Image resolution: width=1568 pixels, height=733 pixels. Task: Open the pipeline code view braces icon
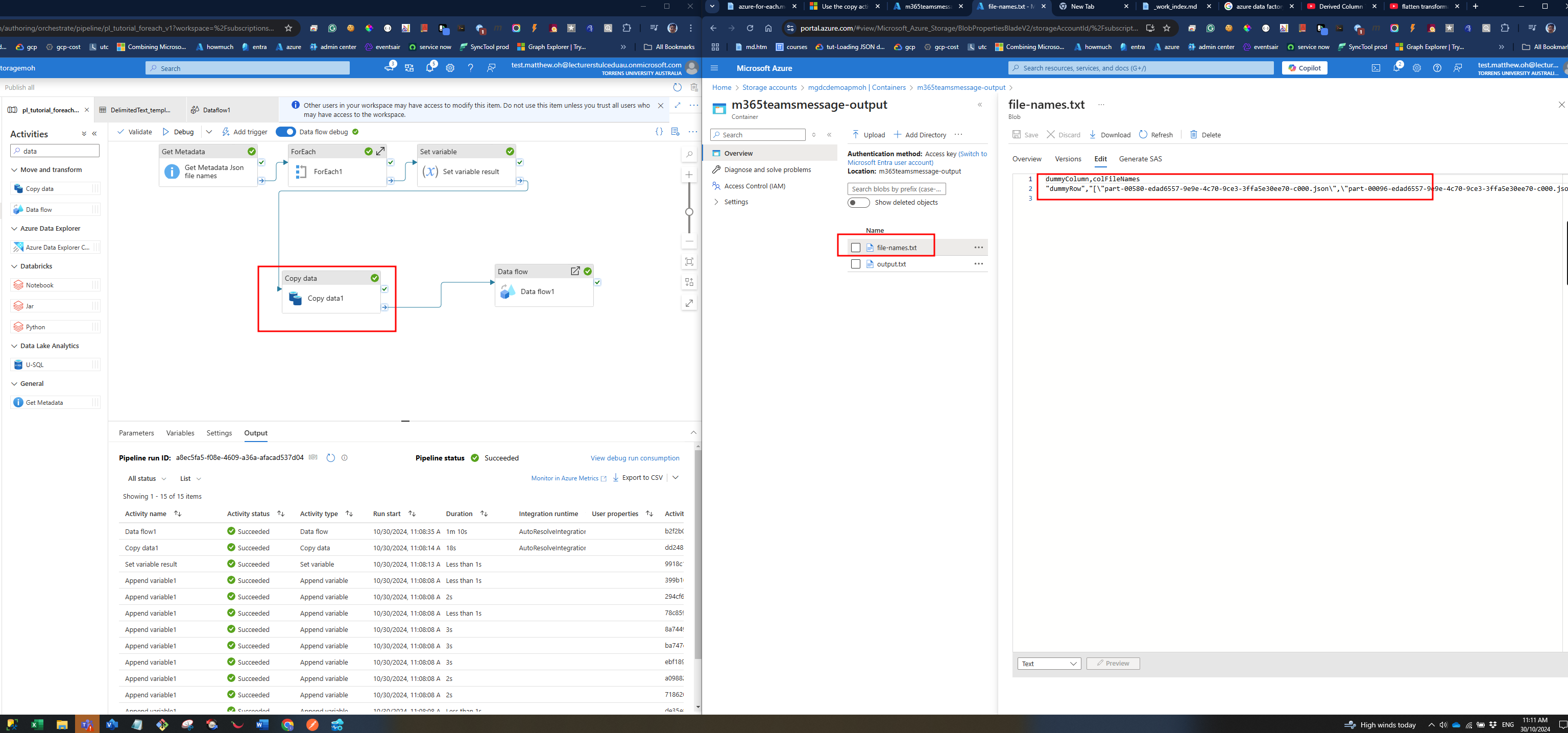pyautogui.click(x=659, y=132)
